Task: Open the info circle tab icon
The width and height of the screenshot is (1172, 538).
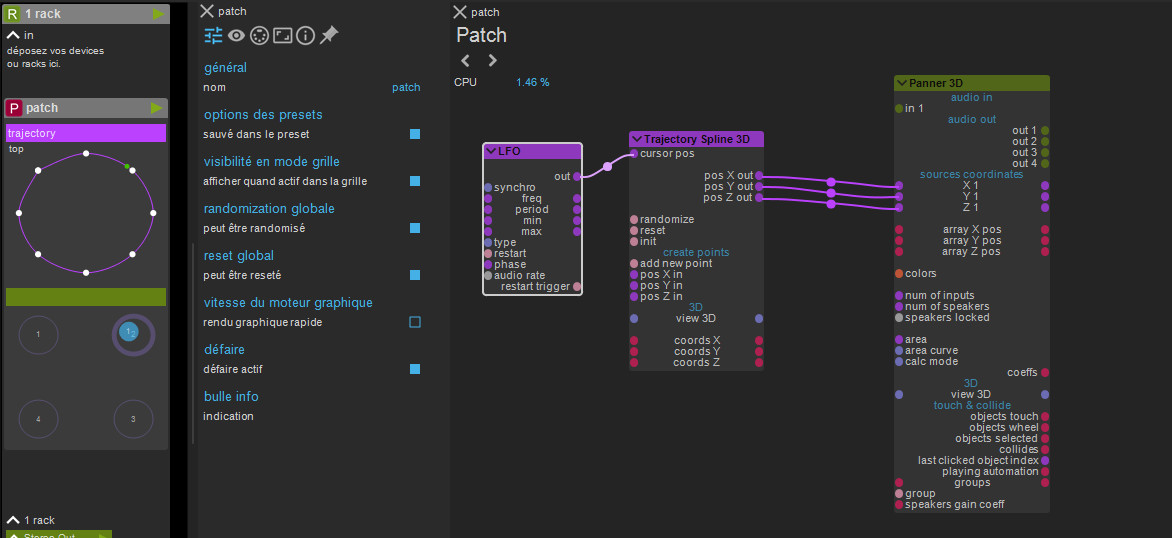Action: [305, 35]
